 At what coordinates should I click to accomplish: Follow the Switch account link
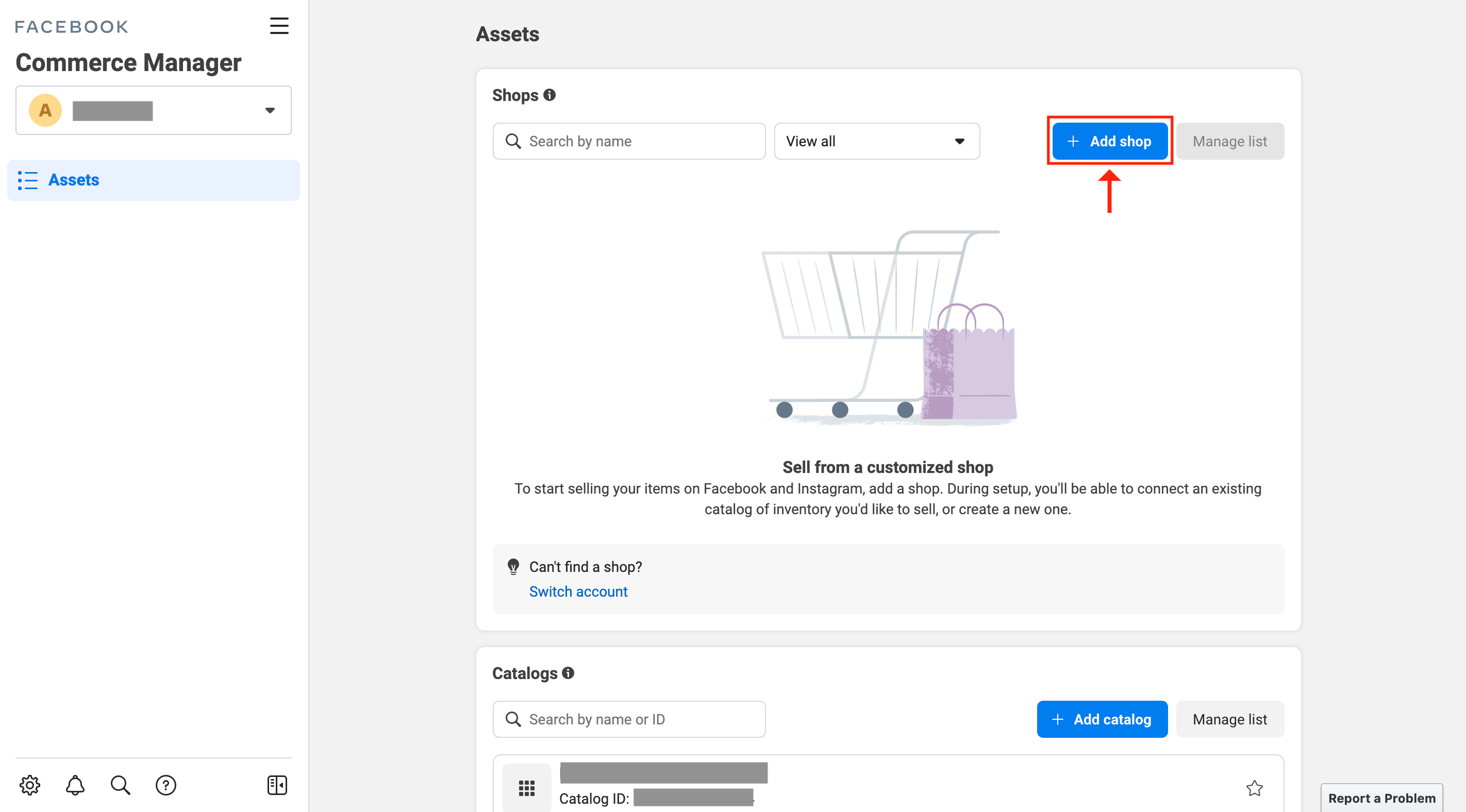(578, 592)
